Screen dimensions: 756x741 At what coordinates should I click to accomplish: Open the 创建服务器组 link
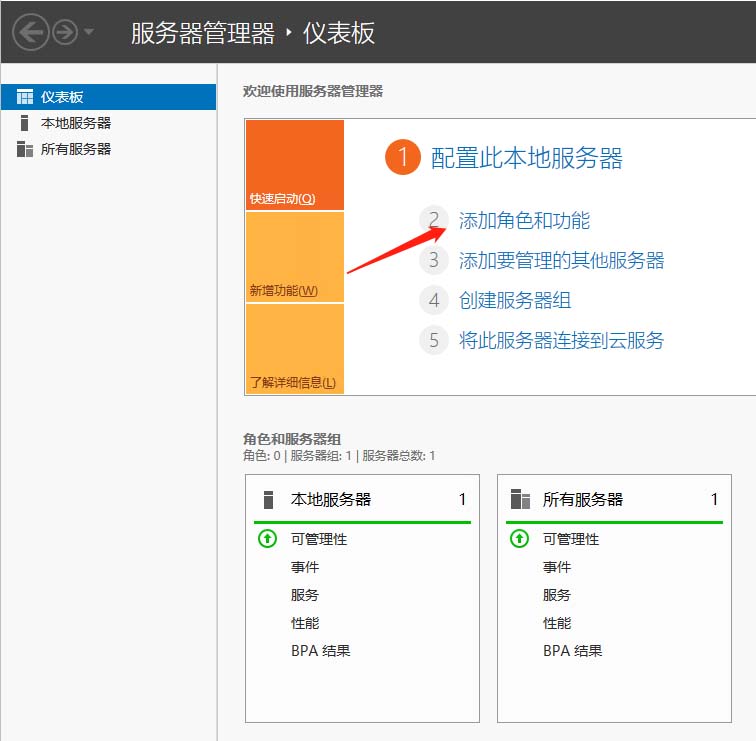[515, 300]
